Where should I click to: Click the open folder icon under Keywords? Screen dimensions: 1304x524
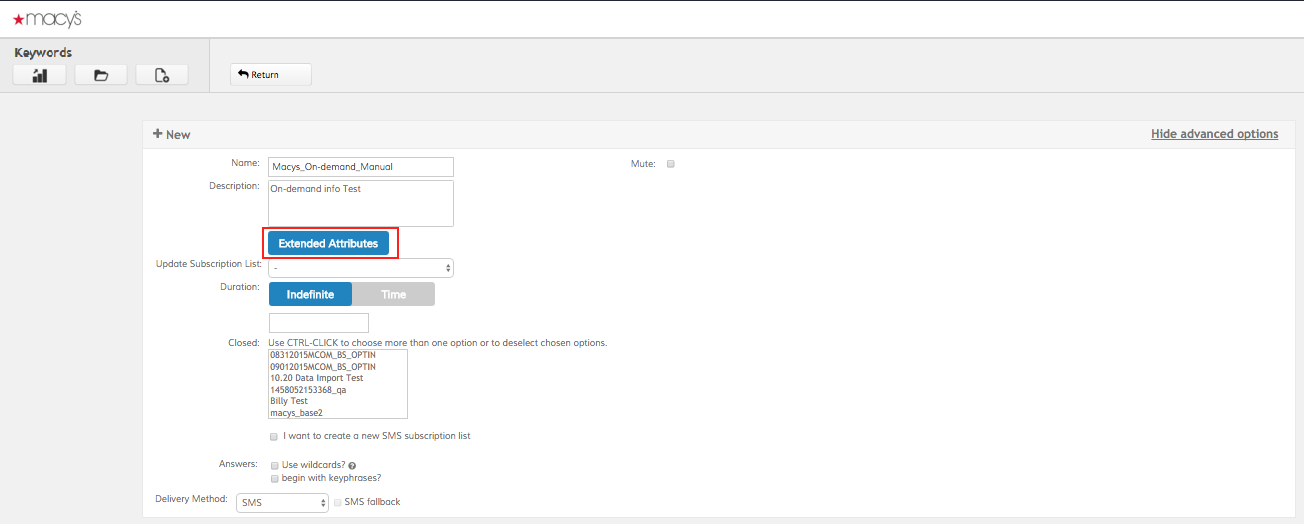point(101,75)
